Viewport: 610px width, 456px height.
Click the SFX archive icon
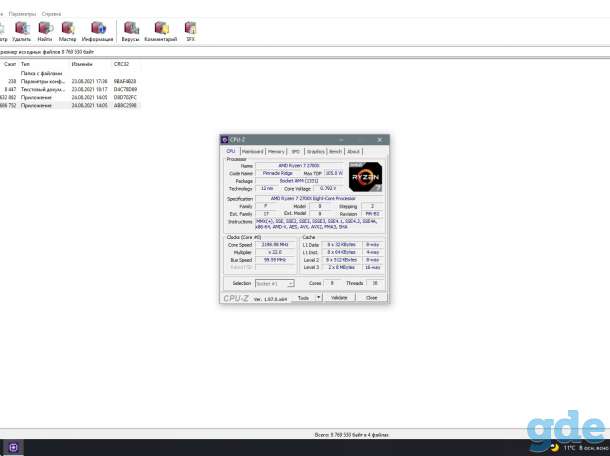(x=191, y=31)
